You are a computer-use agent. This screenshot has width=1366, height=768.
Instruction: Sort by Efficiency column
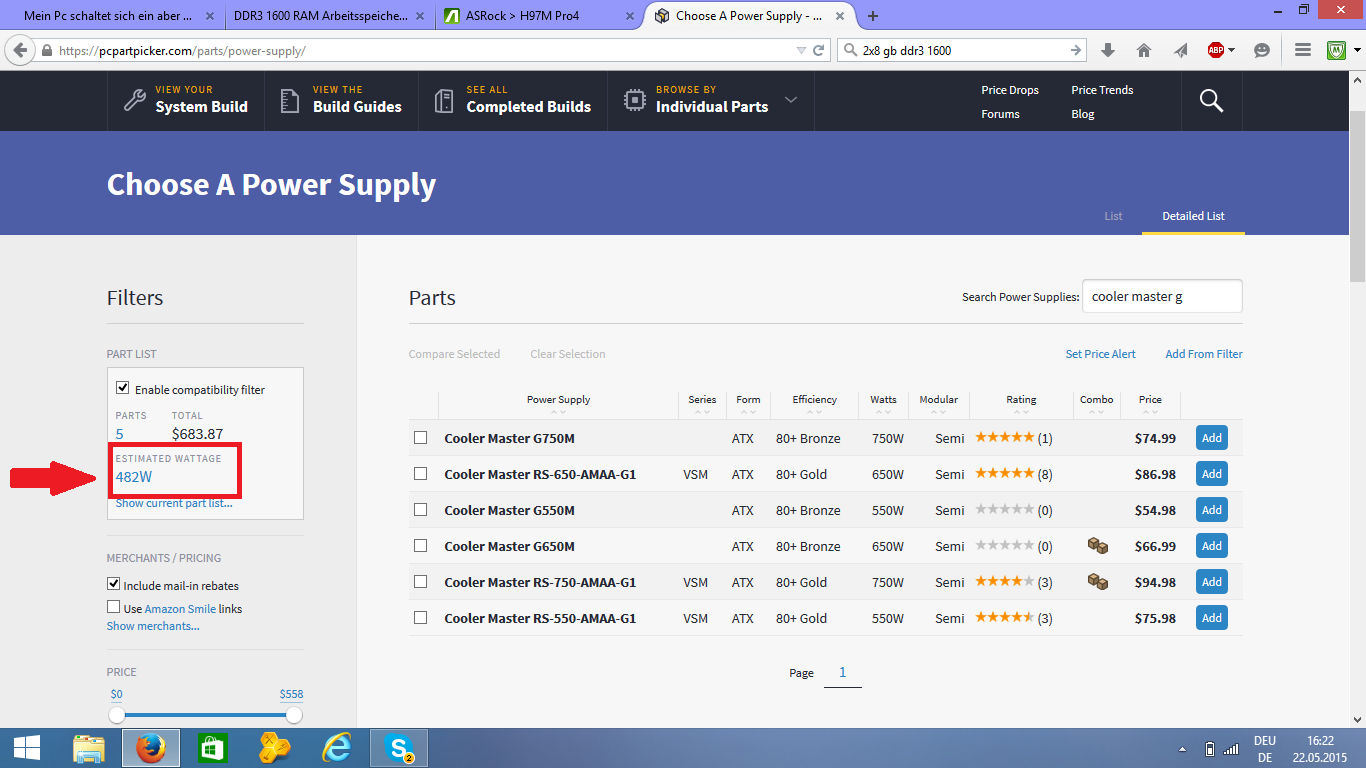(814, 400)
